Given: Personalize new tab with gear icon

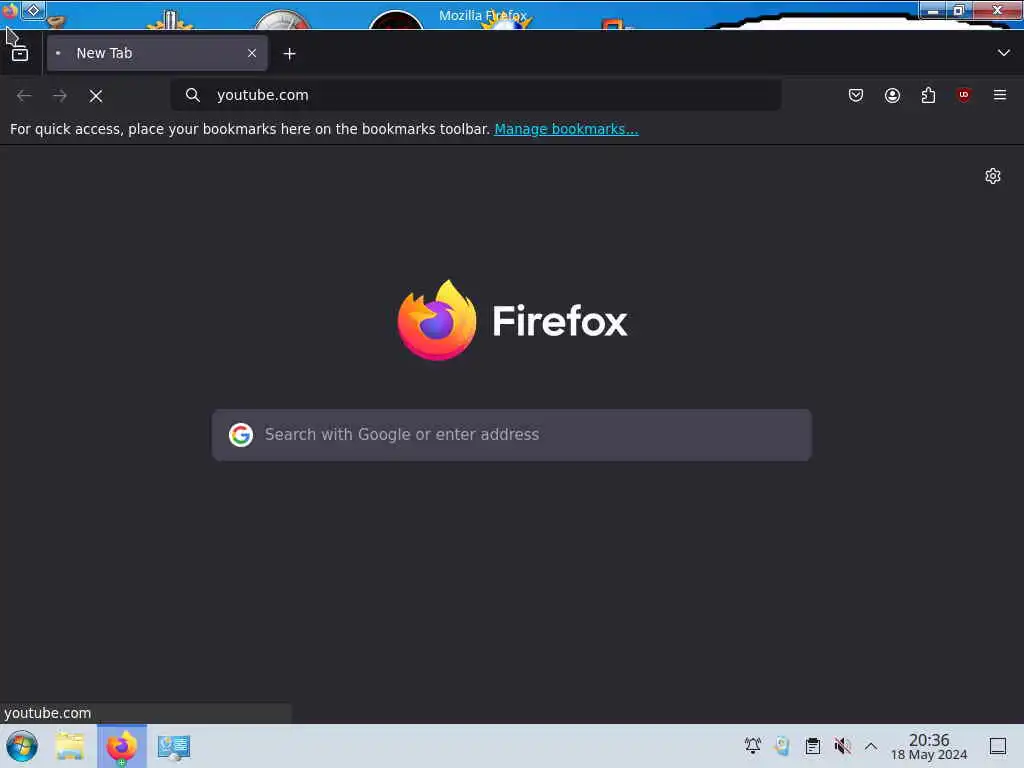Looking at the screenshot, I should tap(993, 176).
